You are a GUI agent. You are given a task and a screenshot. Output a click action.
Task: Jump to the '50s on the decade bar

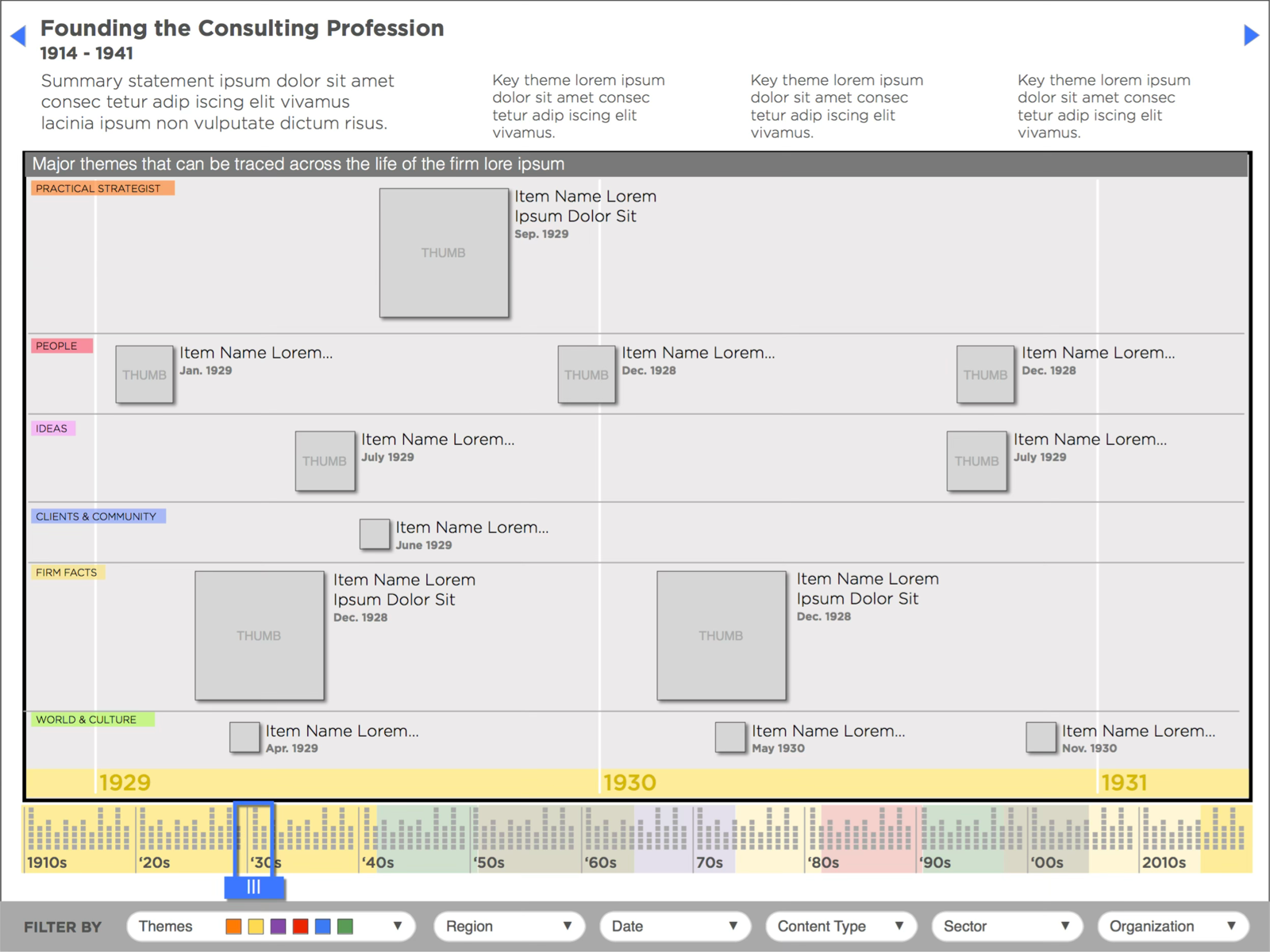[489, 862]
